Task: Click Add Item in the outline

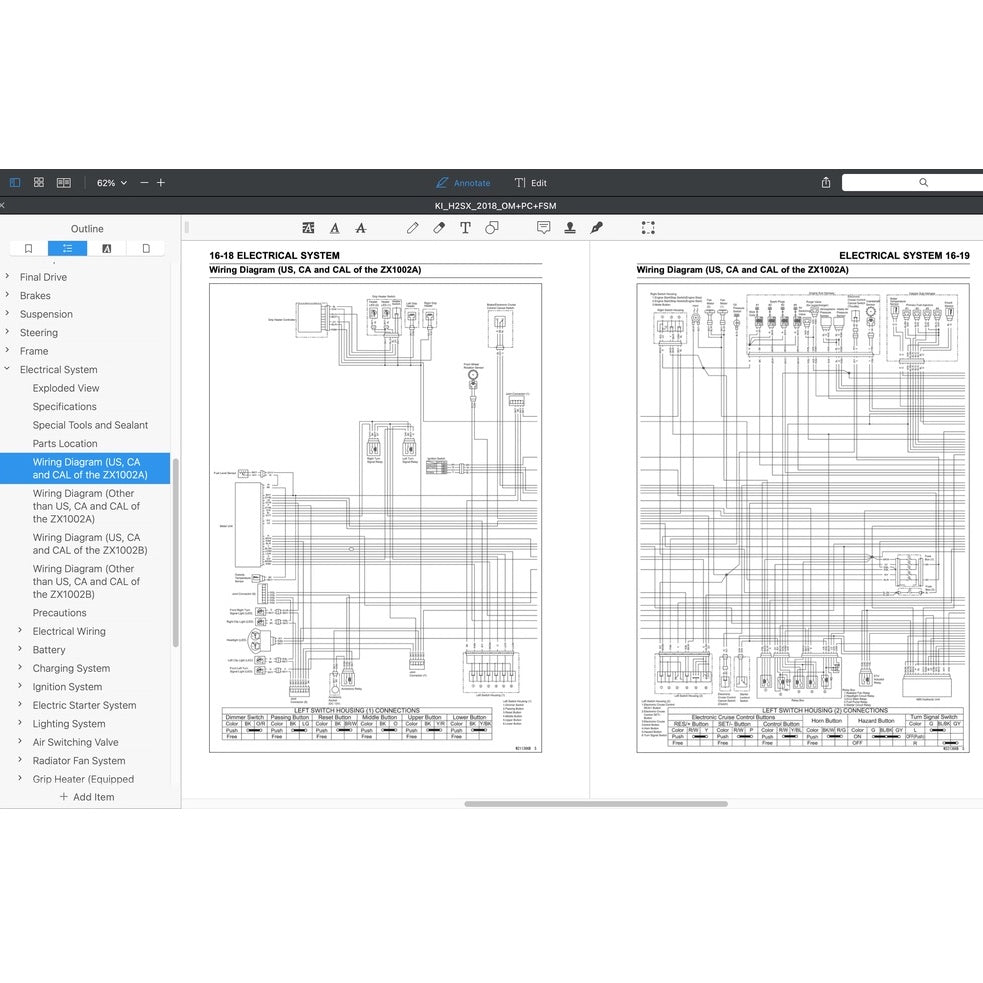Action: tap(87, 797)
